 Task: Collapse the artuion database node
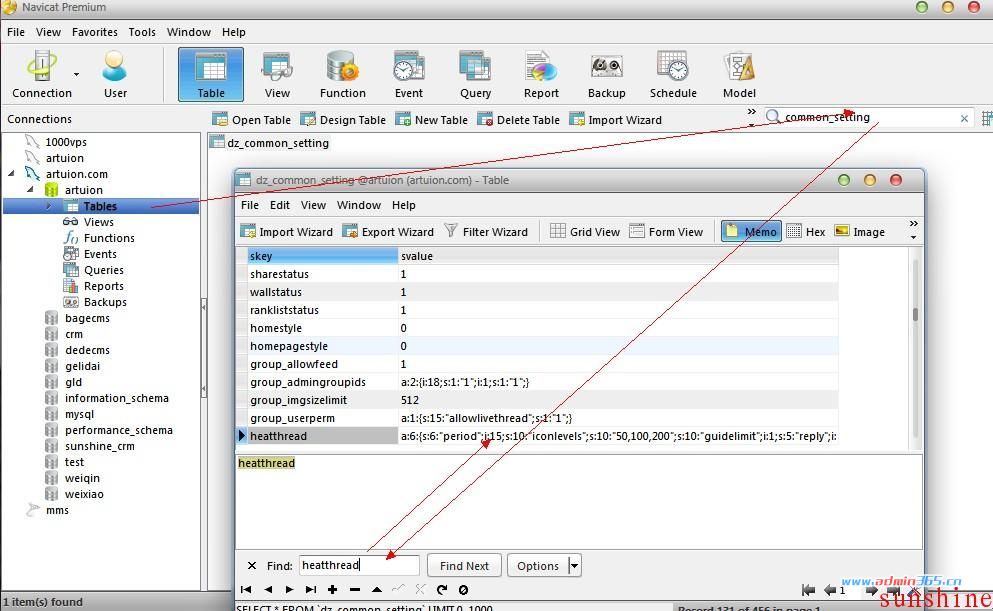tap(30, 189)
